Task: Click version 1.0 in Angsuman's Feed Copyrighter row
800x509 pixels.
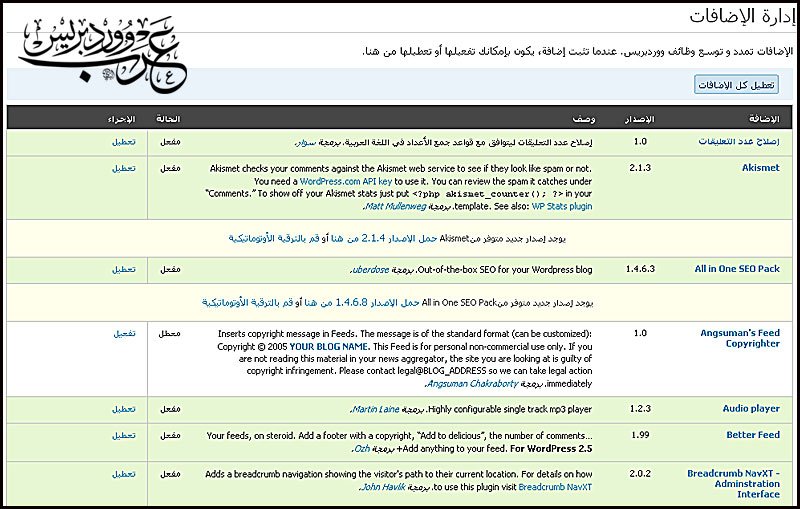Action: (640, 333)
